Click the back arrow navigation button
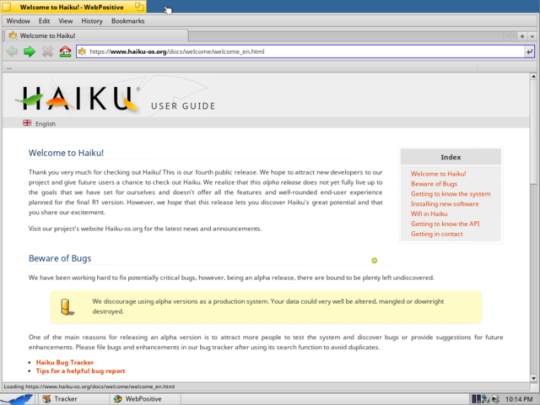The height and width of the screenshot is (405, 540). pyautogui.click(x=12, y=52)
